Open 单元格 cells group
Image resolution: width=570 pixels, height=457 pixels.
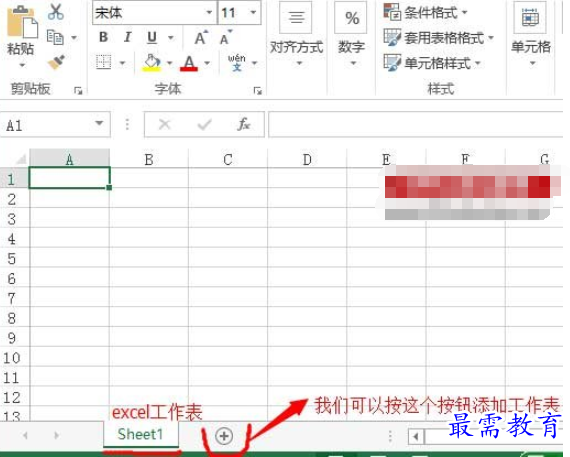531,35
